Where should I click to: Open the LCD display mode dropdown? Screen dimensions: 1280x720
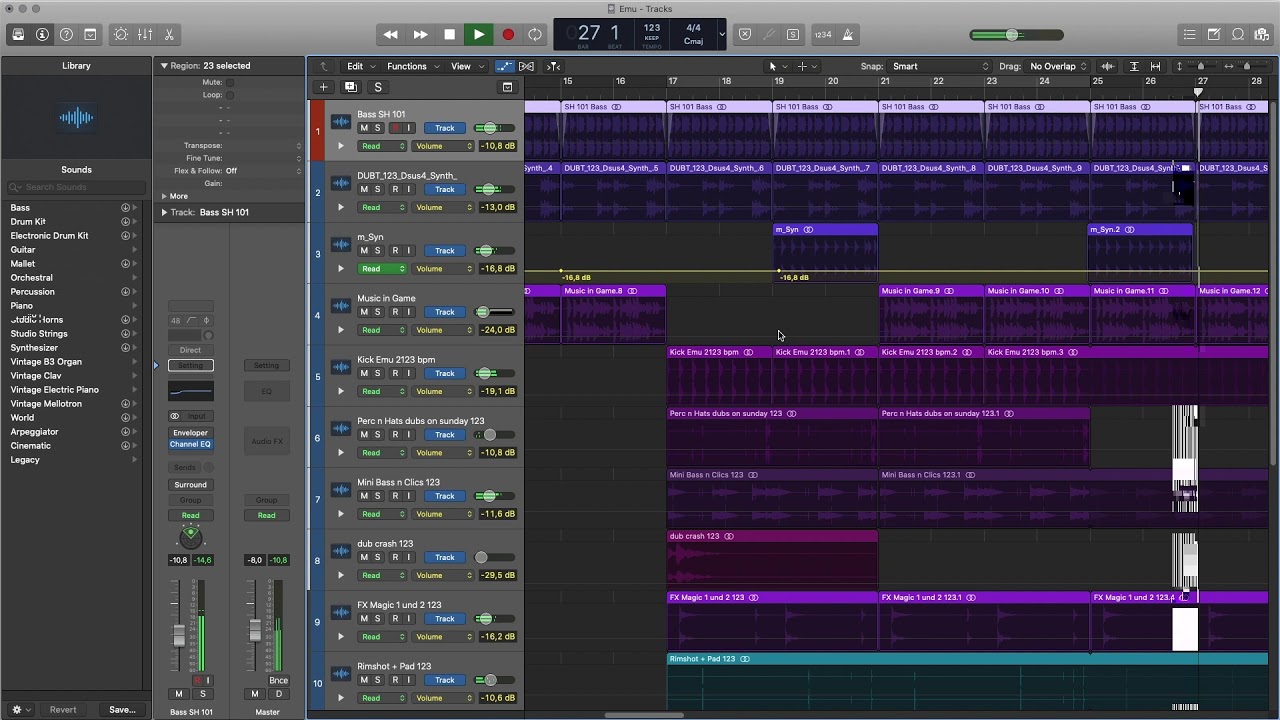coord(722,35)
